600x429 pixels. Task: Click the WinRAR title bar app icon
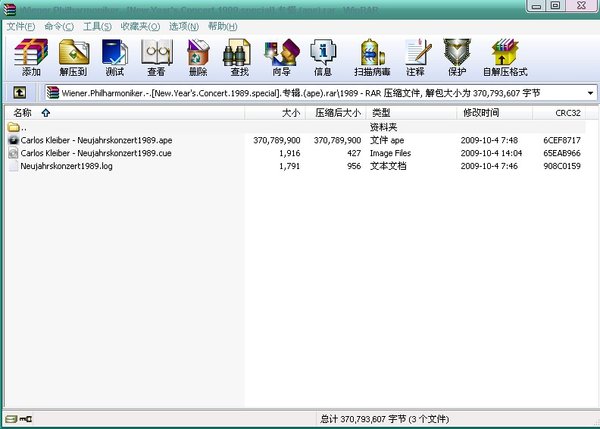coord(9,9)
